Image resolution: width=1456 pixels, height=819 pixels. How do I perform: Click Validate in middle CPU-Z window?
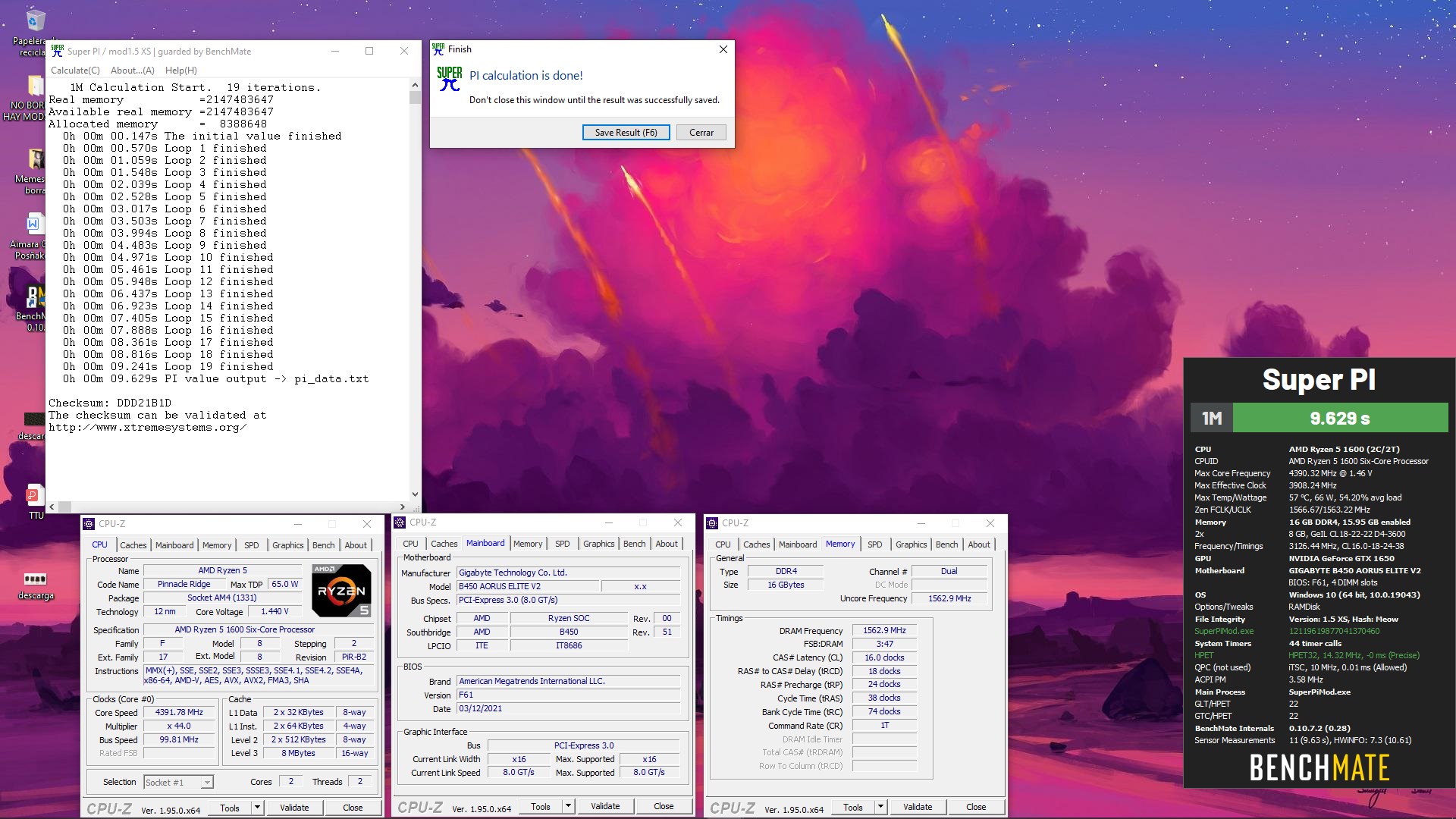click(605, 806)
